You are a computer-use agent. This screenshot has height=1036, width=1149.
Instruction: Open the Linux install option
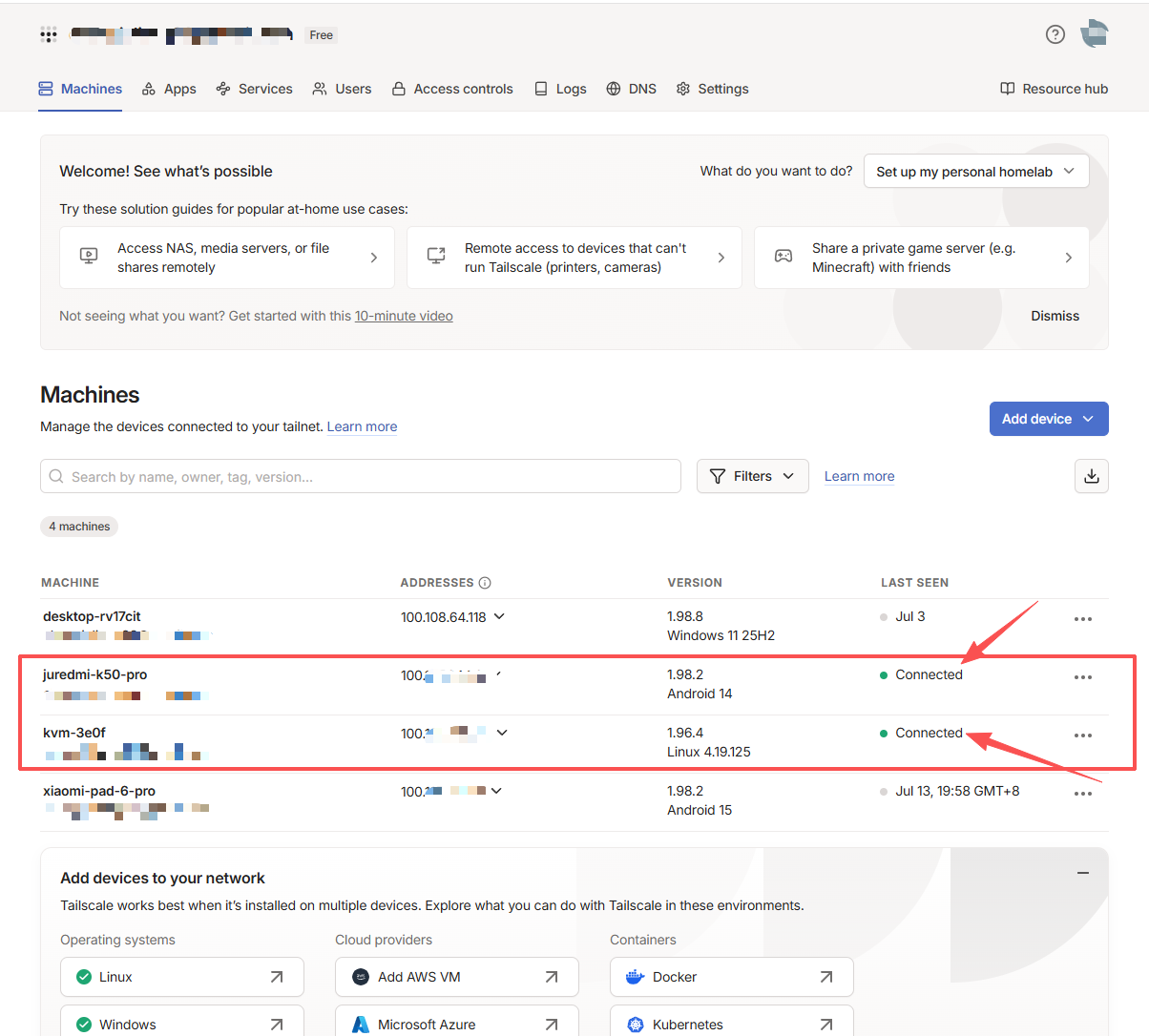coord(182,977)
